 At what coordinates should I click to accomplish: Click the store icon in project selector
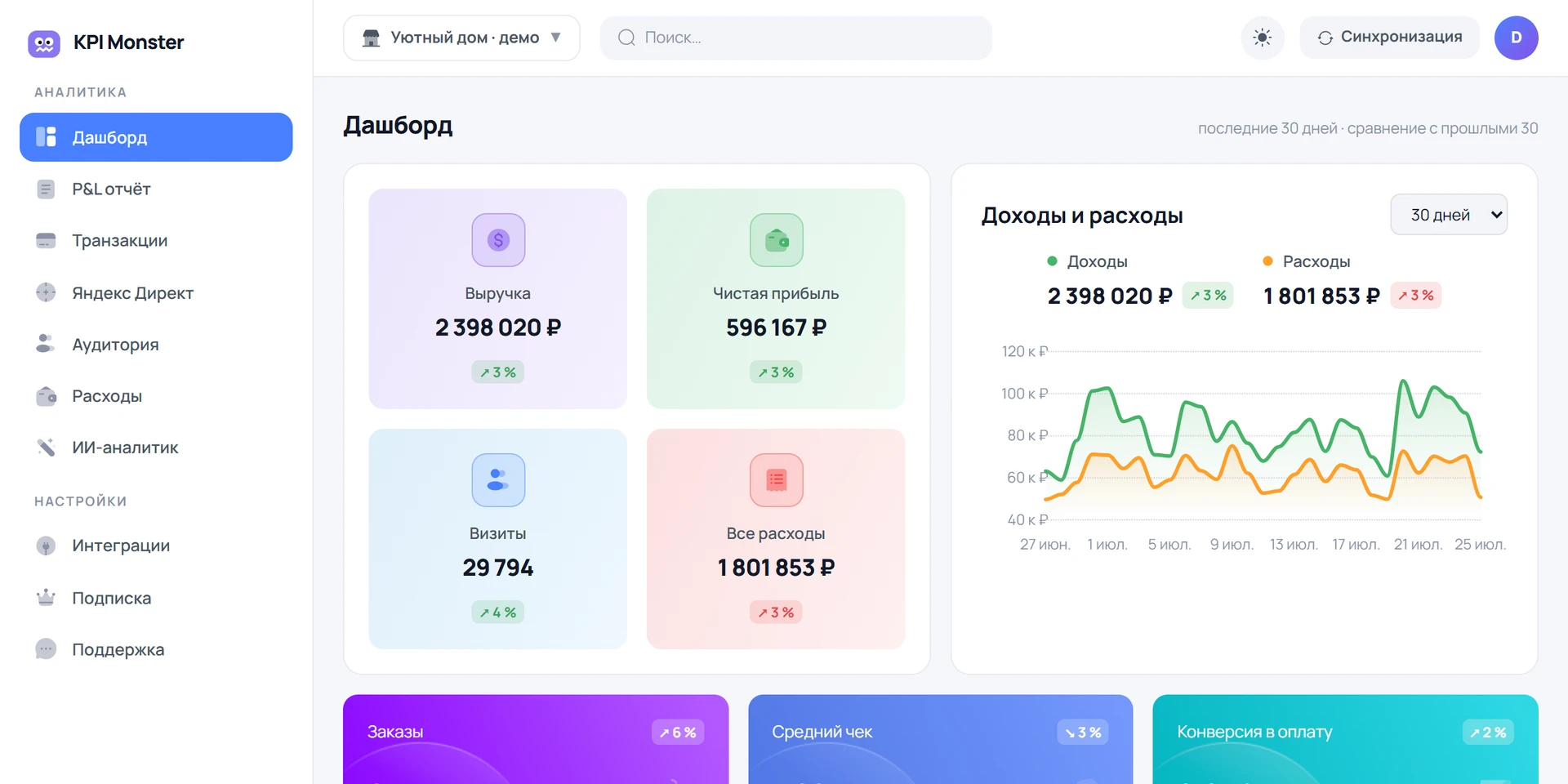371,38
